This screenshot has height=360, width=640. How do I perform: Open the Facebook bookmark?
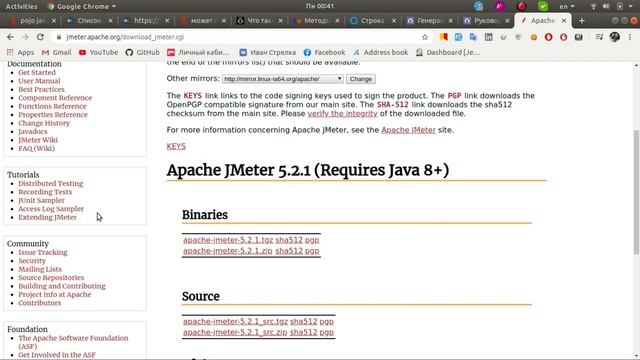click(x=324, y=52)
